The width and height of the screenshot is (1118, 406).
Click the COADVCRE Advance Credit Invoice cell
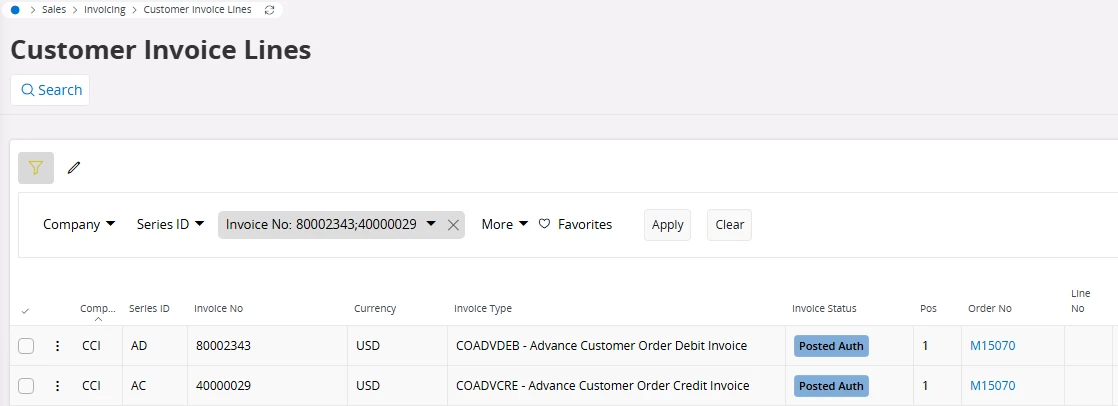[616, 386]
